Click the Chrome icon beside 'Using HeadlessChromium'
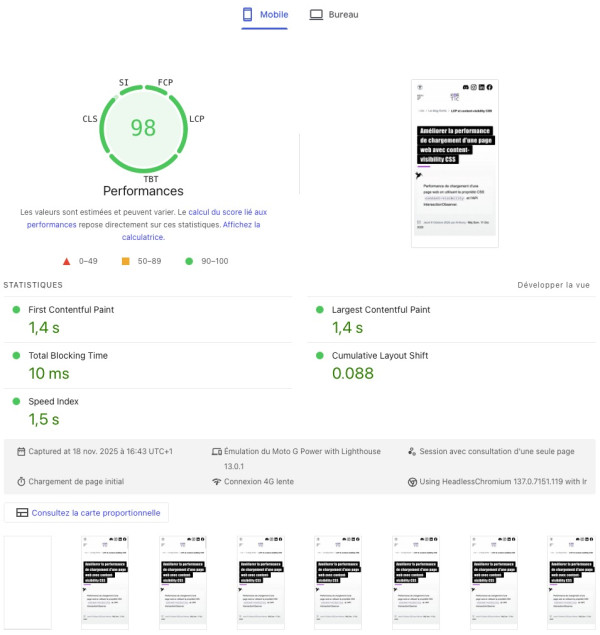This screenshot has height=635, width=600. (x=412, y=482)
